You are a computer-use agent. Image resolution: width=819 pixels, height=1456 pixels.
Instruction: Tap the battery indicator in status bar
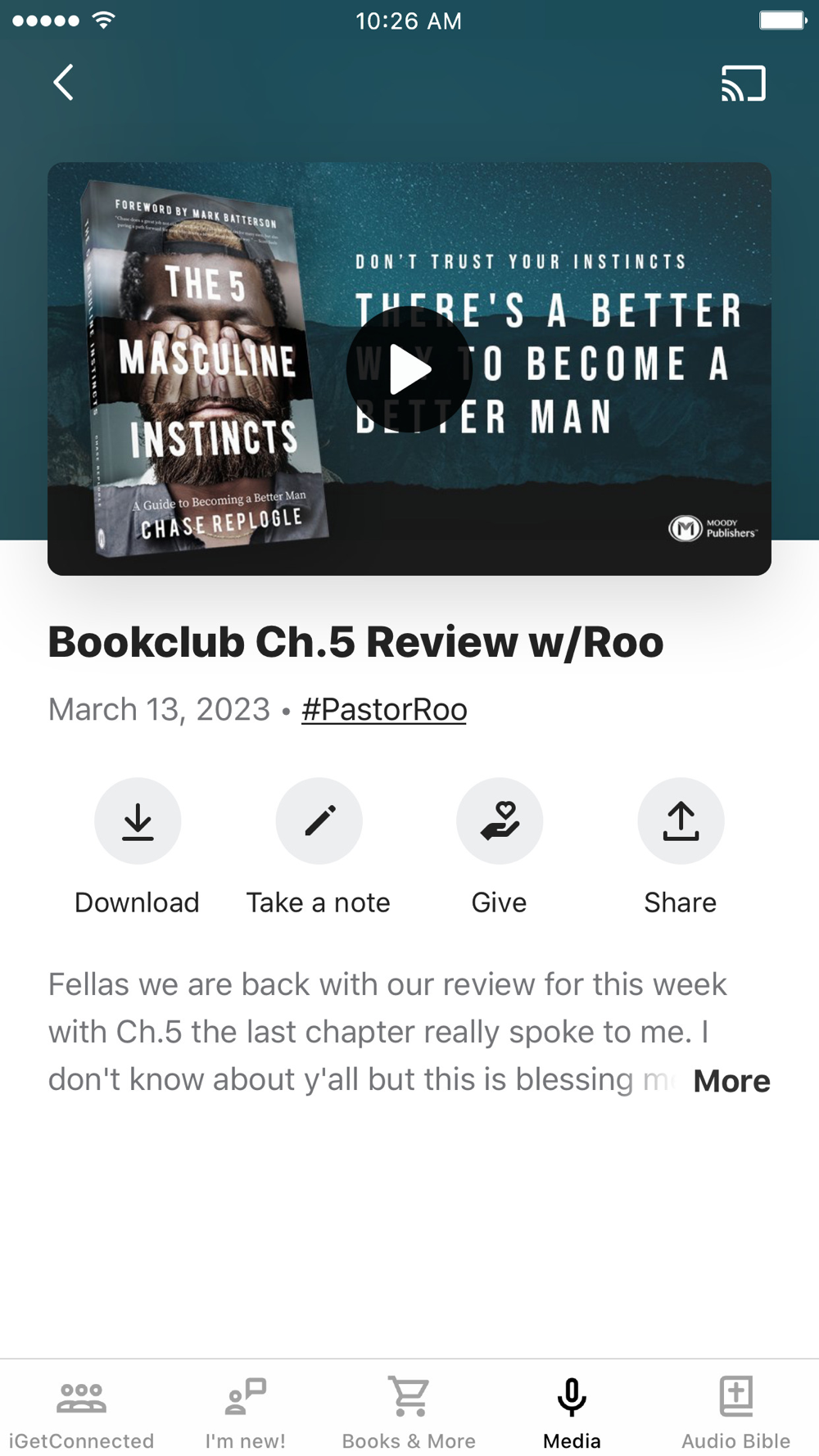784,20
